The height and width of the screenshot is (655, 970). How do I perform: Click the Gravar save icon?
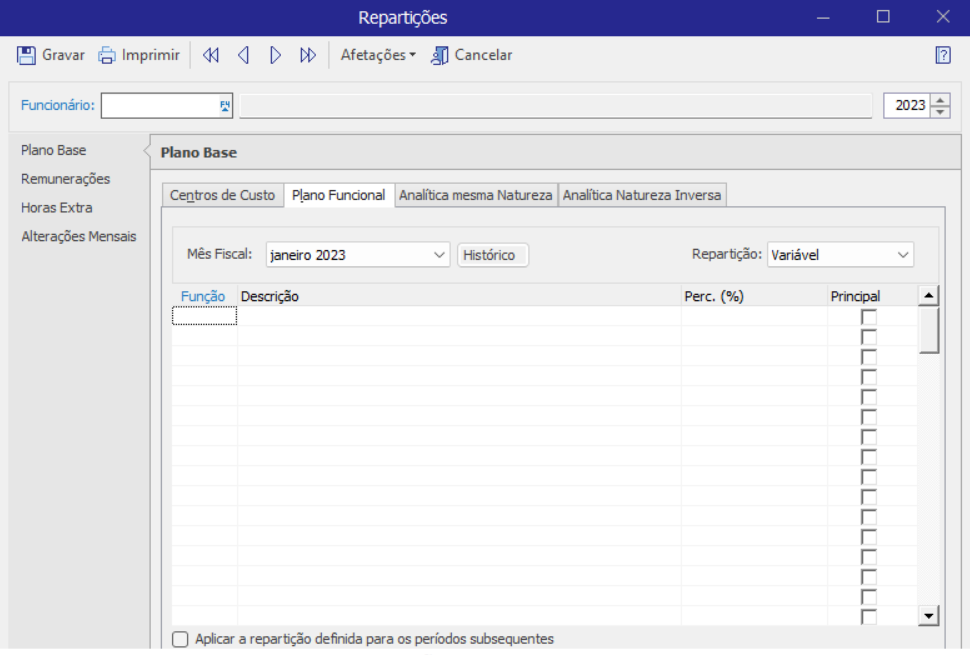[27, 56]
